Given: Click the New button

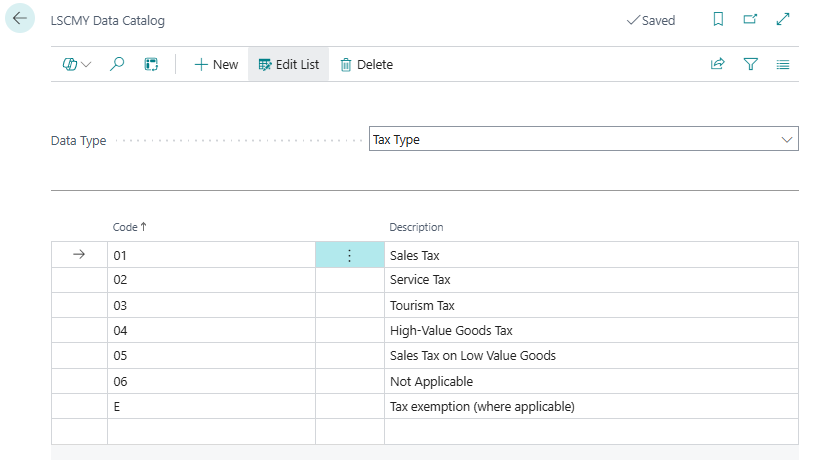Looking at the screenshot, I should (x=216, y=64).
